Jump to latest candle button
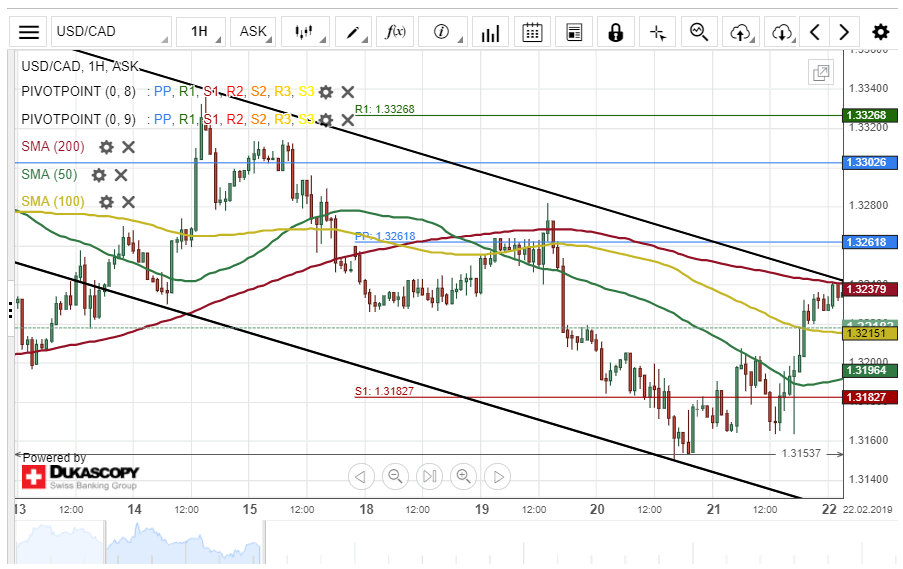903x569 pixels. [430, 477]
